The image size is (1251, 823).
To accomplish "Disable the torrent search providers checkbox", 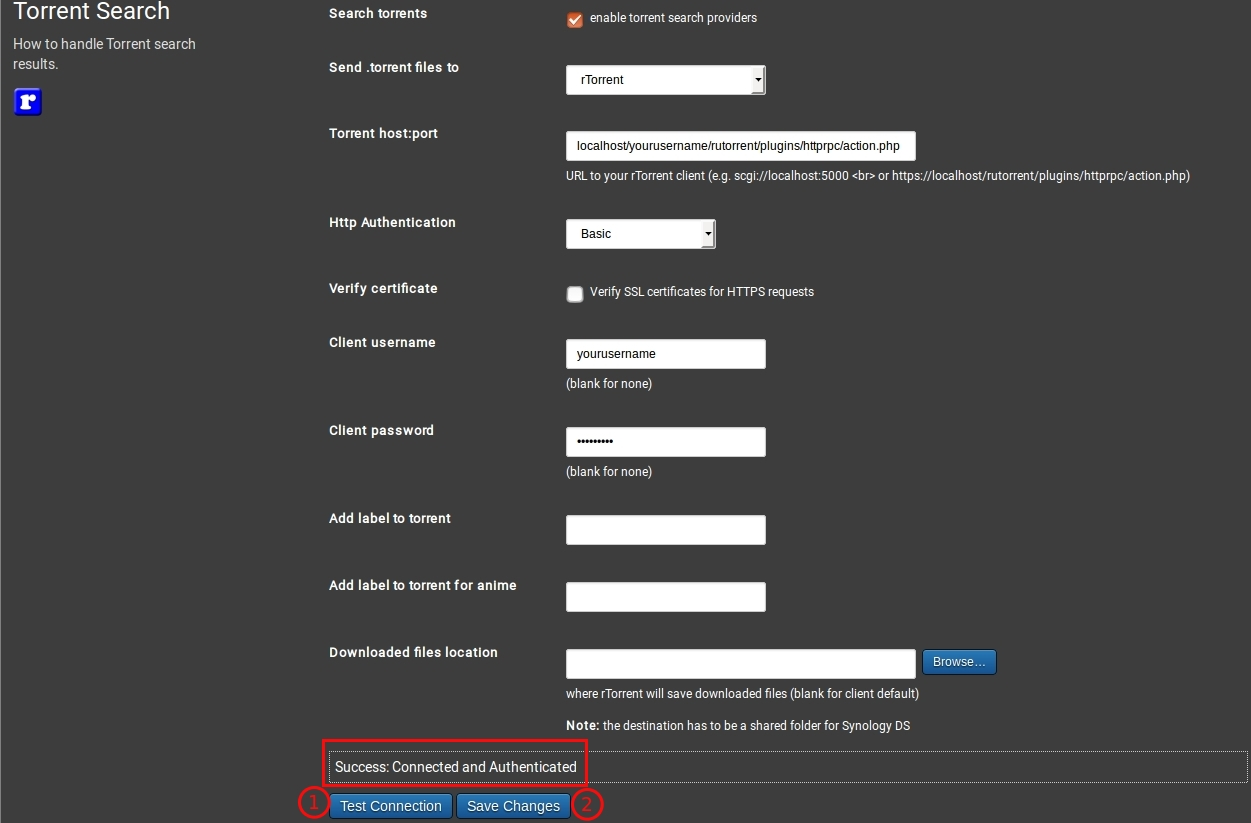I will click(574, 18).
